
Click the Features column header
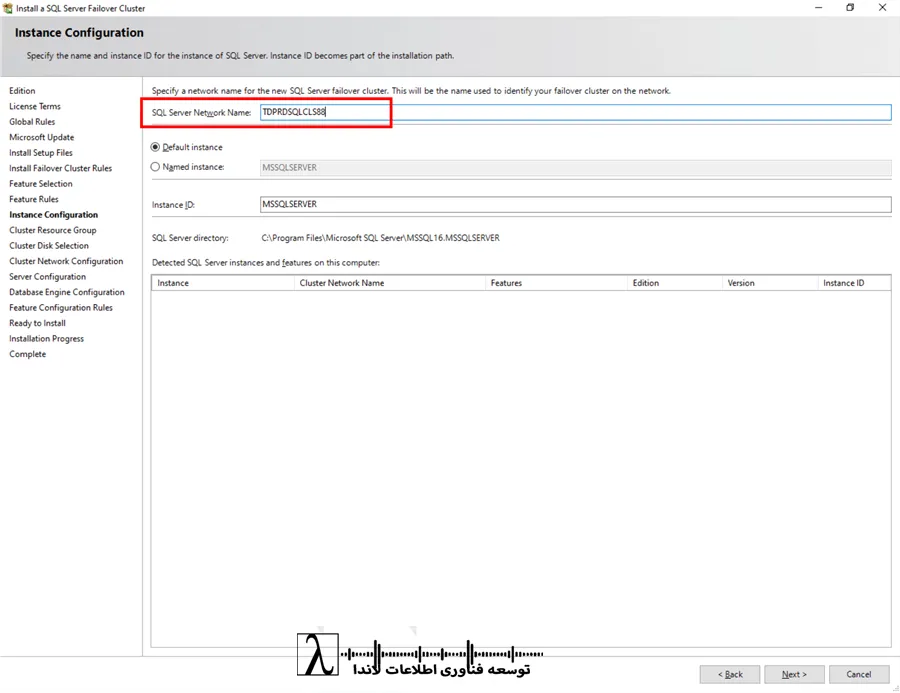click(x=556, y=283)
